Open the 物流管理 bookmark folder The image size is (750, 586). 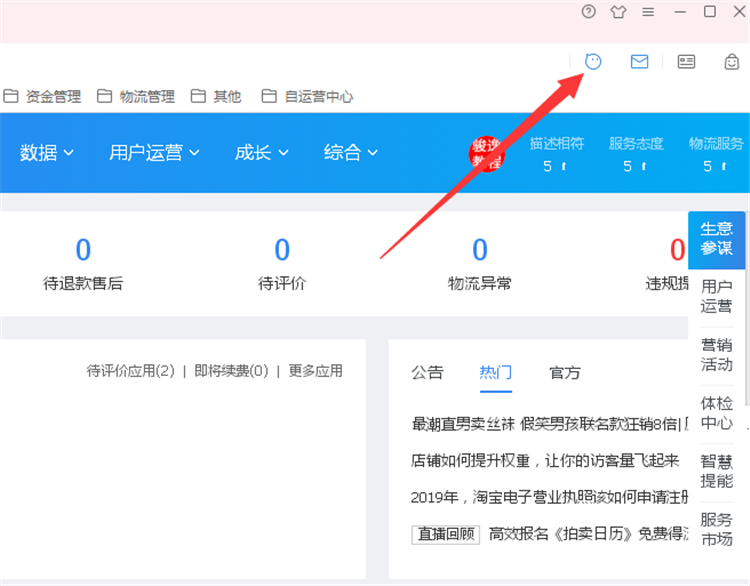coord(136,97)
